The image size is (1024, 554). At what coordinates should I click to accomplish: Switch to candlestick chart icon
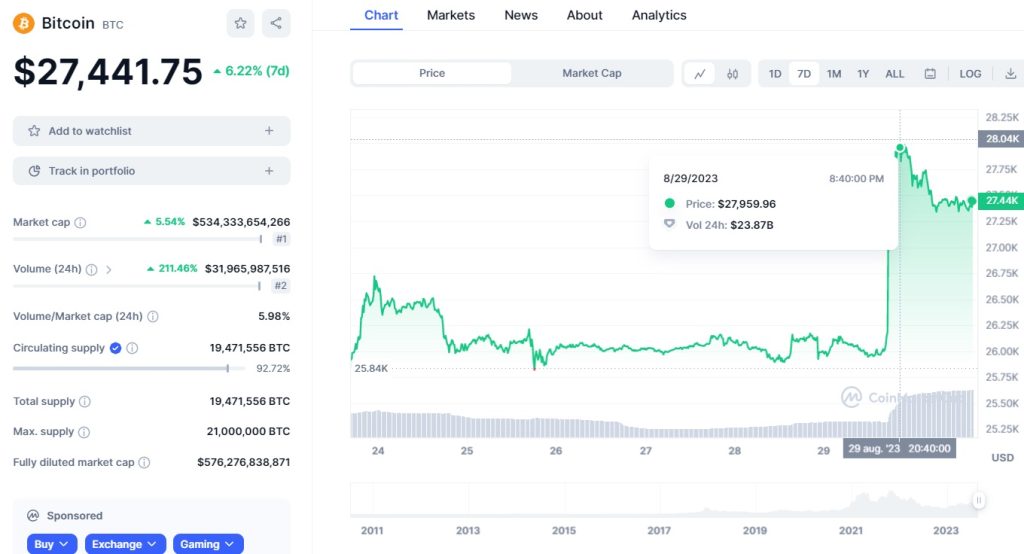tap(733, 74)
